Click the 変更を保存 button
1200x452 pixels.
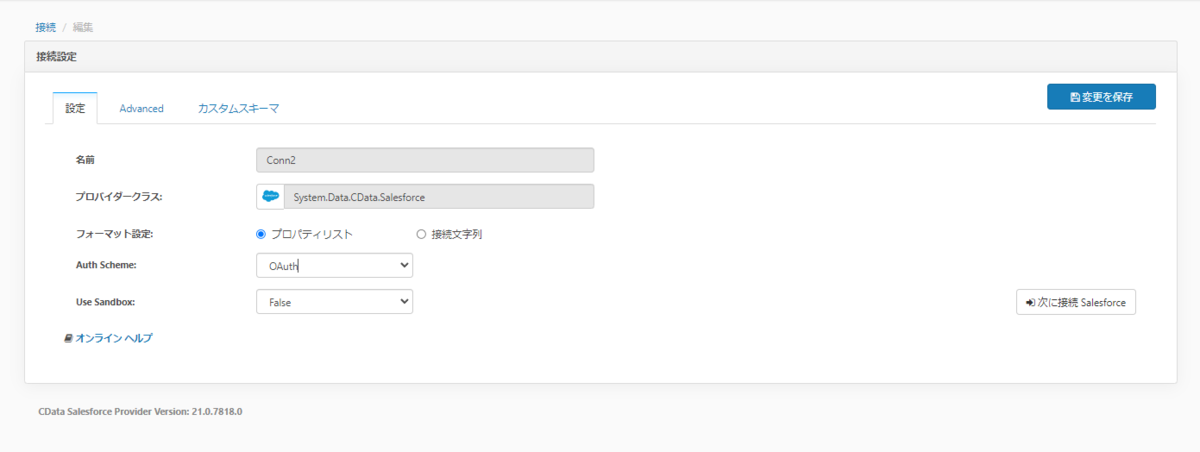pos(1101,97)
